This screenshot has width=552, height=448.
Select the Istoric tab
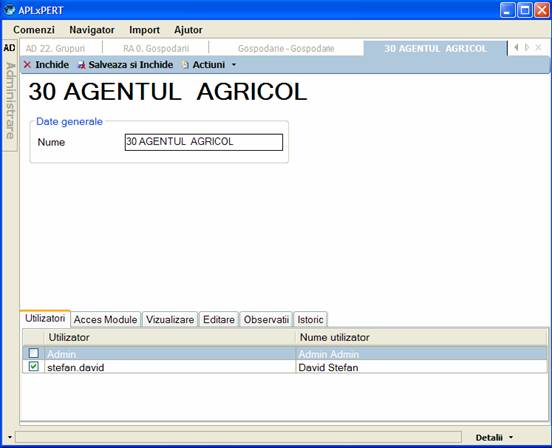point(310,320)
